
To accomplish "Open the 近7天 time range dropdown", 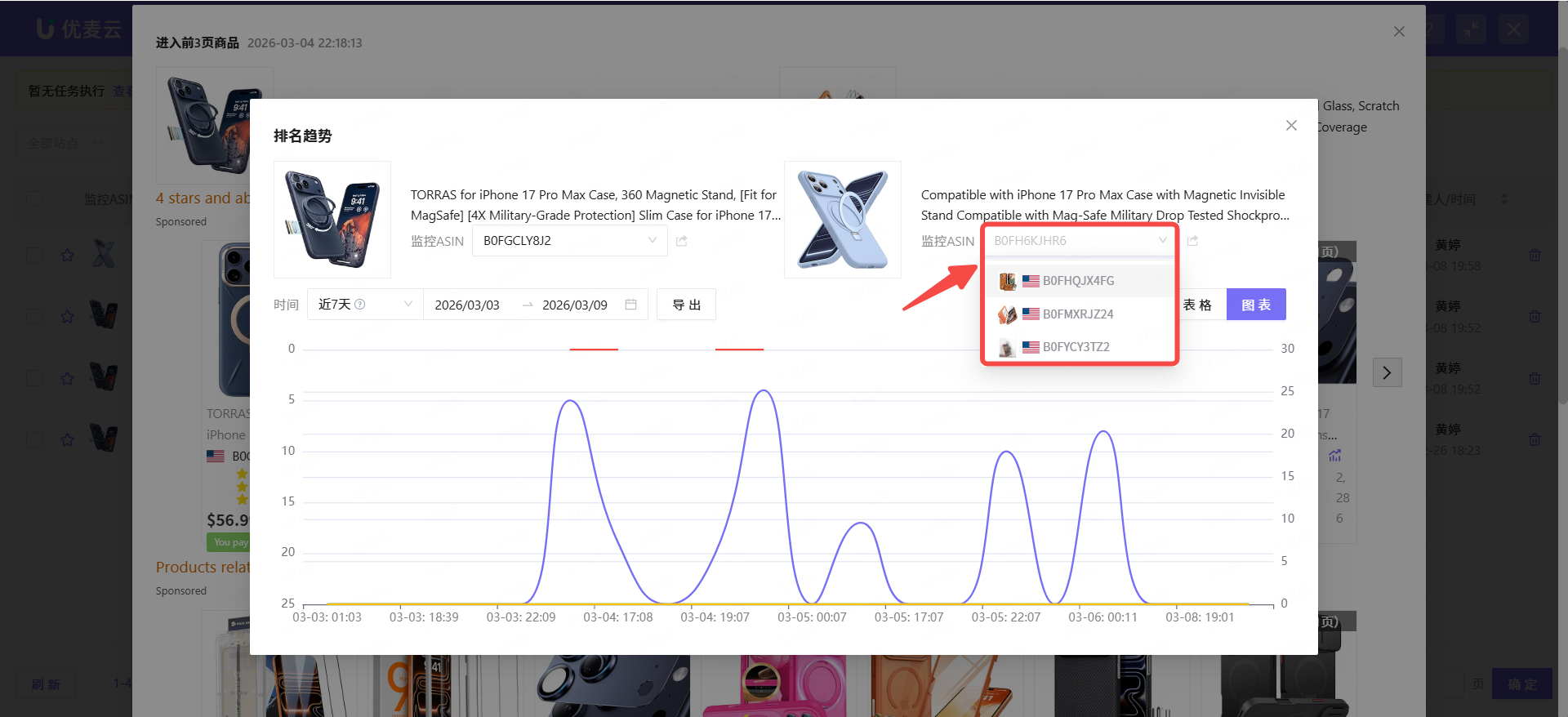I will 408,305.
